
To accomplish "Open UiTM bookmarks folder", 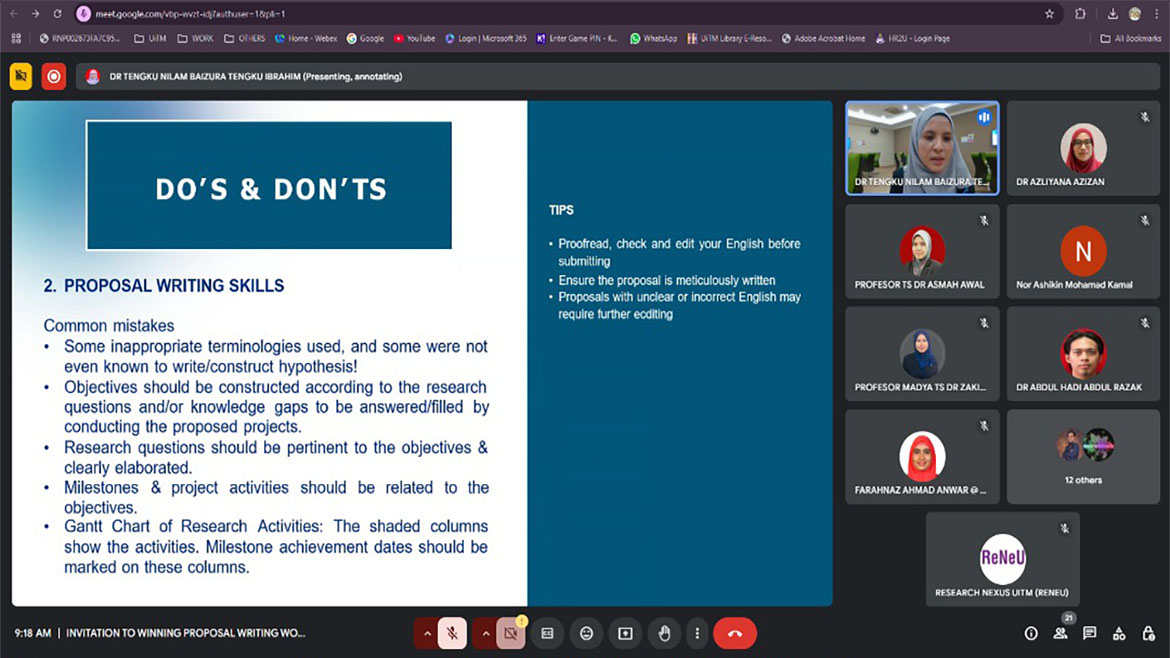I will 150,38.
